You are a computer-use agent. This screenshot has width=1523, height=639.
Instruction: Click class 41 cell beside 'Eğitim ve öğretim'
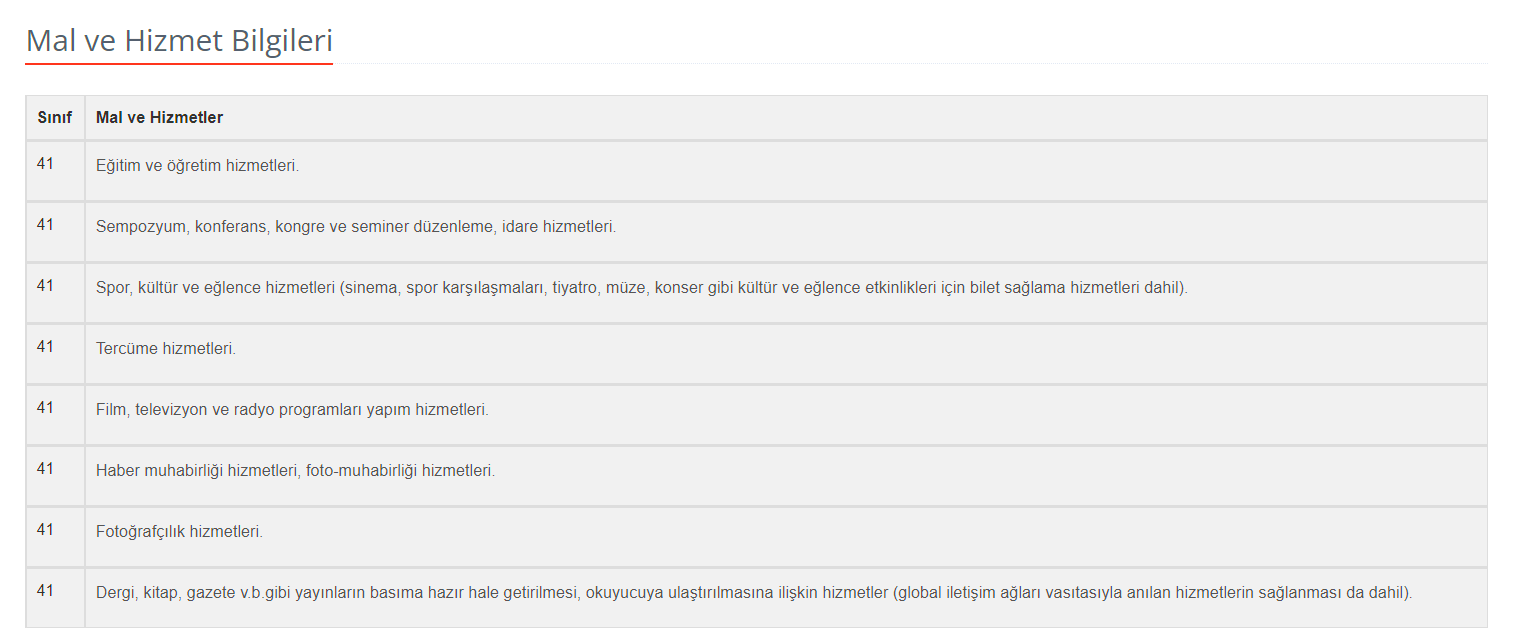pyautogui.click(x=45, y=163)
